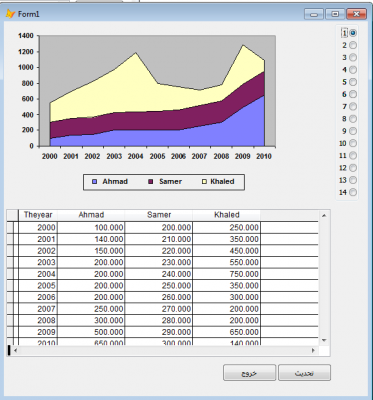Image resolution: width=373 pixels, height=400 pixels.
Task: Click Samer cell 220.000
Action: click(x=159, y=251)
